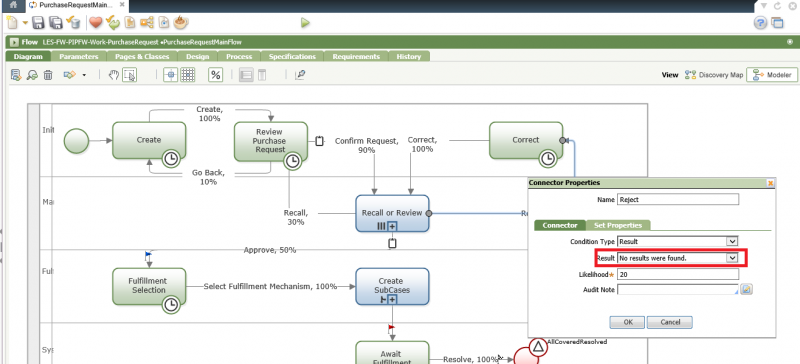Click the Save As double-floppy icon

click(56, 23)
